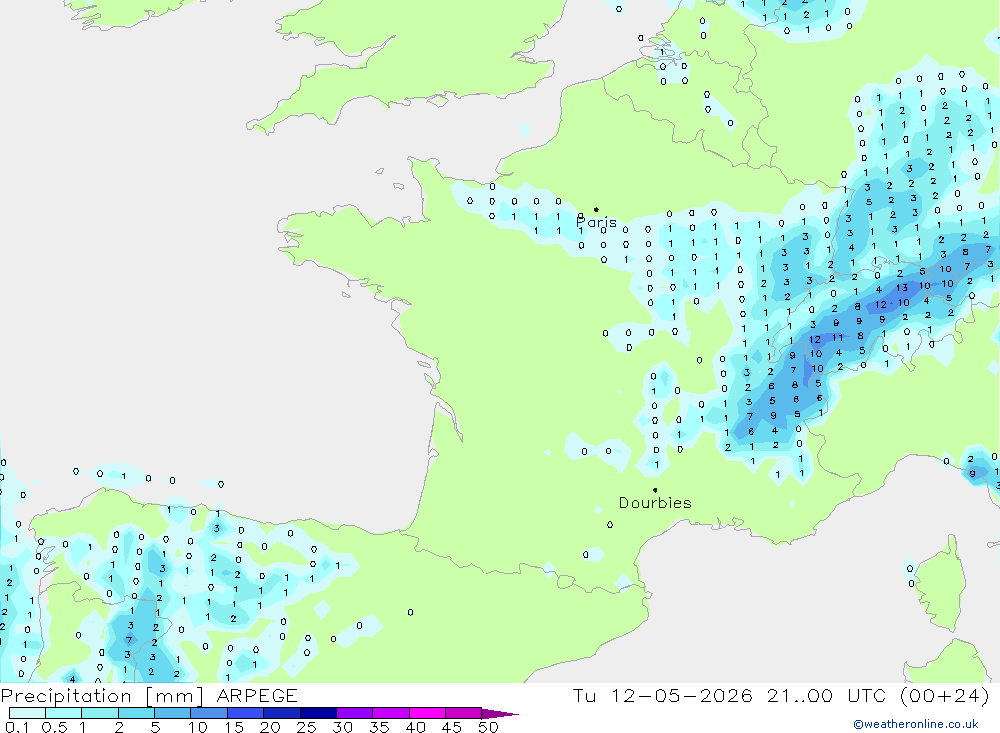Click the purple over-50 legend arrow tip
The image size is (1000, 733).
[x=501, y=713]
